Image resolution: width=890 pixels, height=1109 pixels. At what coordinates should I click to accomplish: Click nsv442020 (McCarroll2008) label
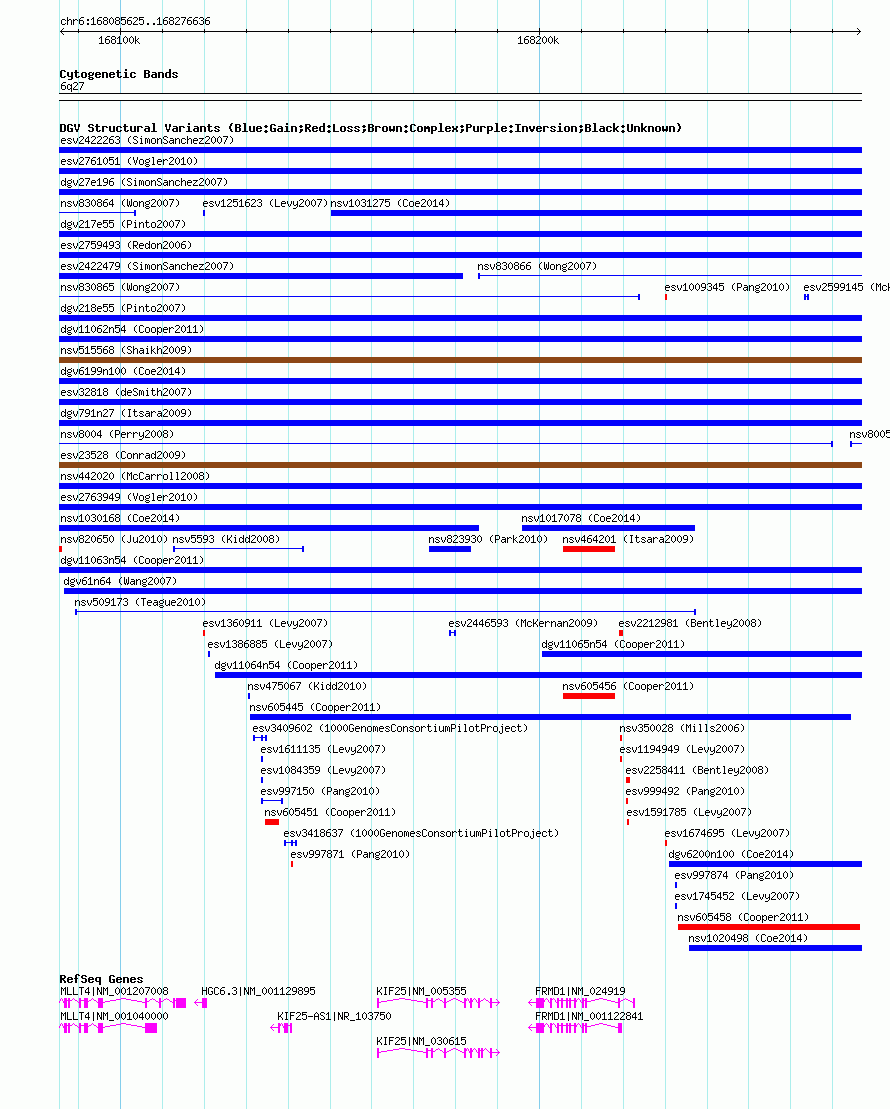(134, 477)
